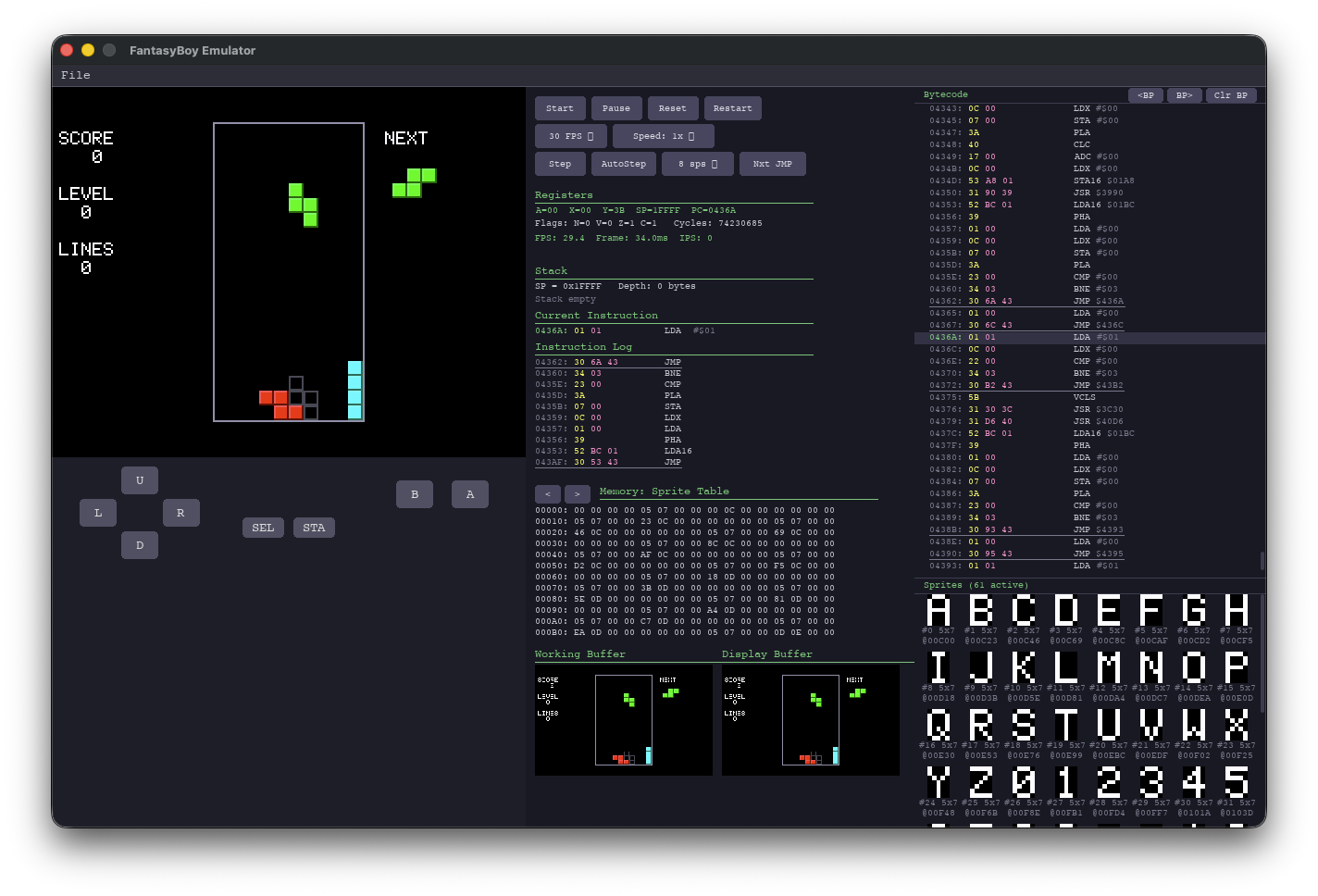This screenshot has height=896, width=1318.
Task: Click the memory previous-page arrow button
Action: [548, 493]
